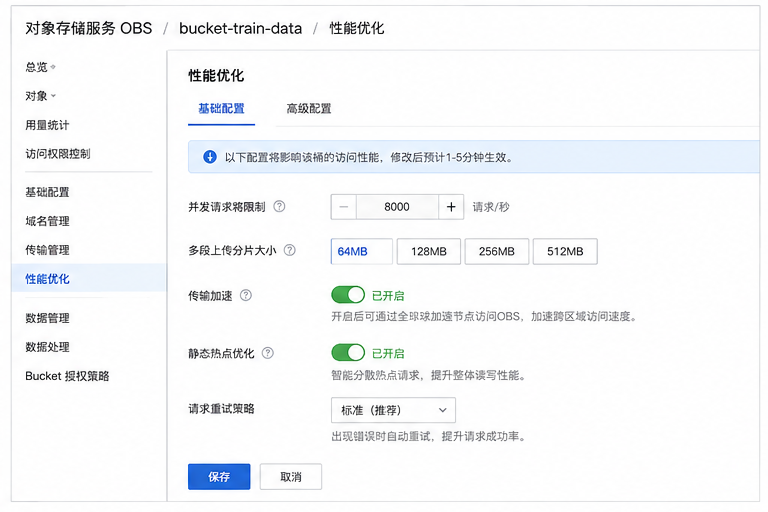Open 用量统计 in the sidebar
768x512 pixels.
(47, 125)
